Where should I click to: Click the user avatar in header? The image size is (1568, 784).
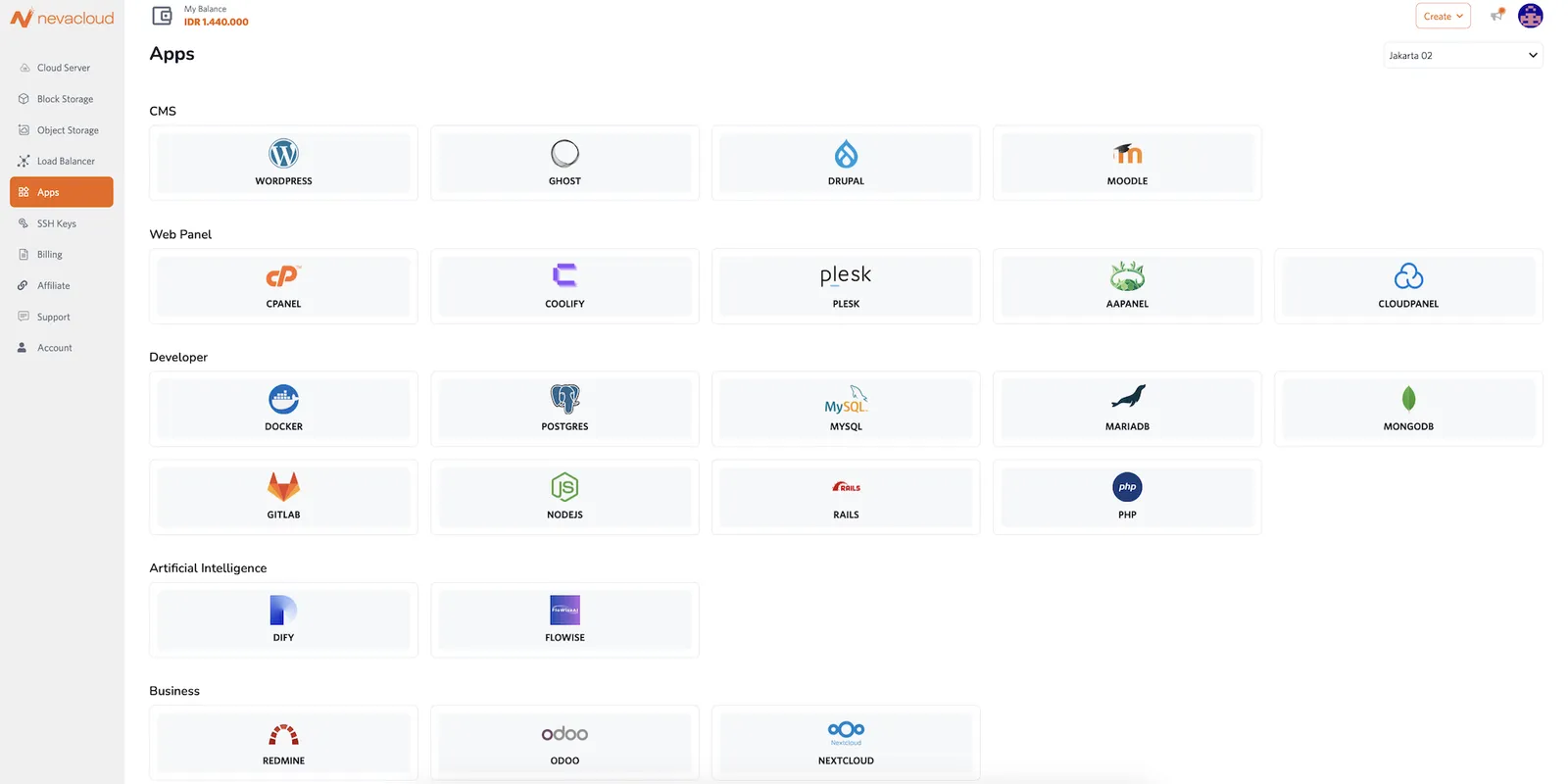pos(1530,16)
